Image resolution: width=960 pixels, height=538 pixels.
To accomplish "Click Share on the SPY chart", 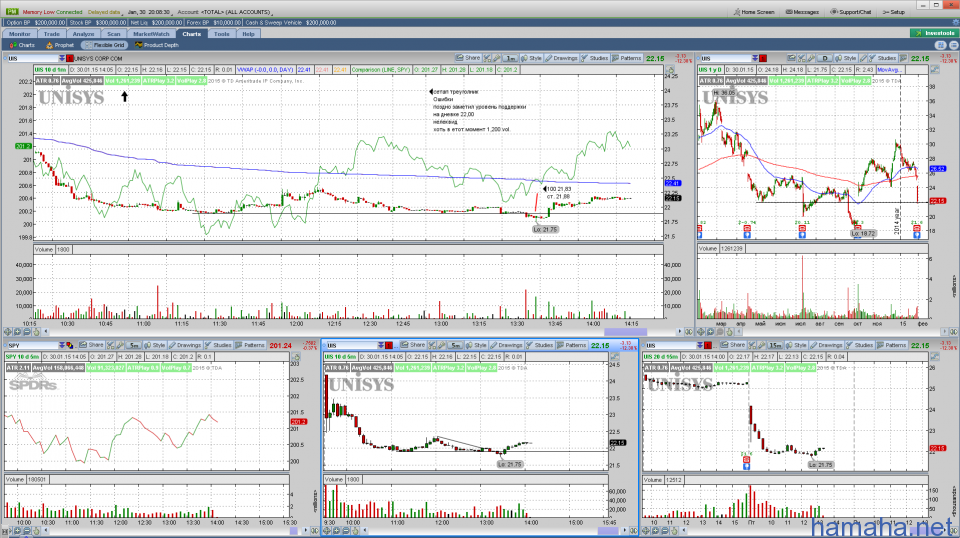I will tap(92, 346).
